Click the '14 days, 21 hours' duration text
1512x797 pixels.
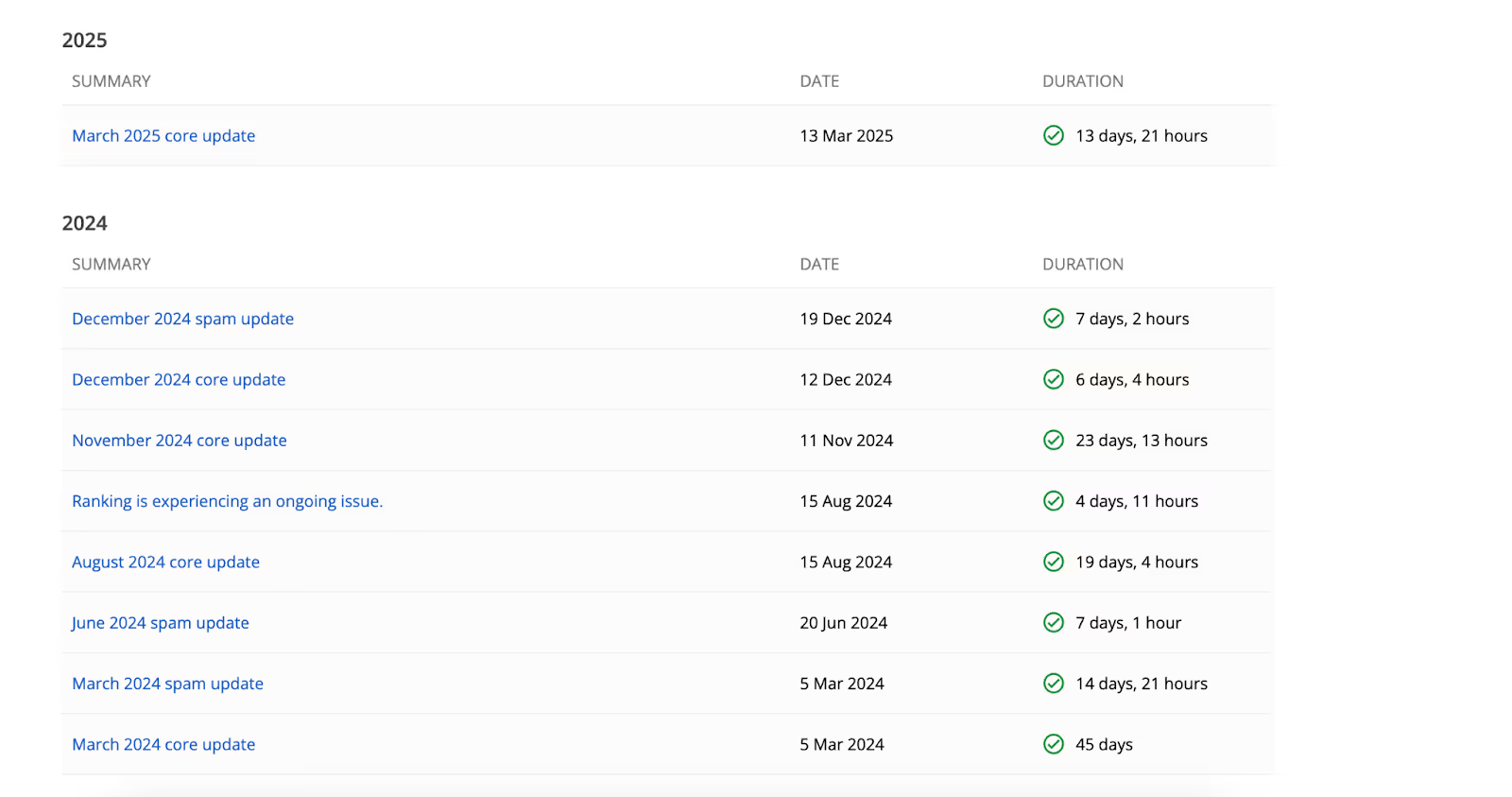1142,684
